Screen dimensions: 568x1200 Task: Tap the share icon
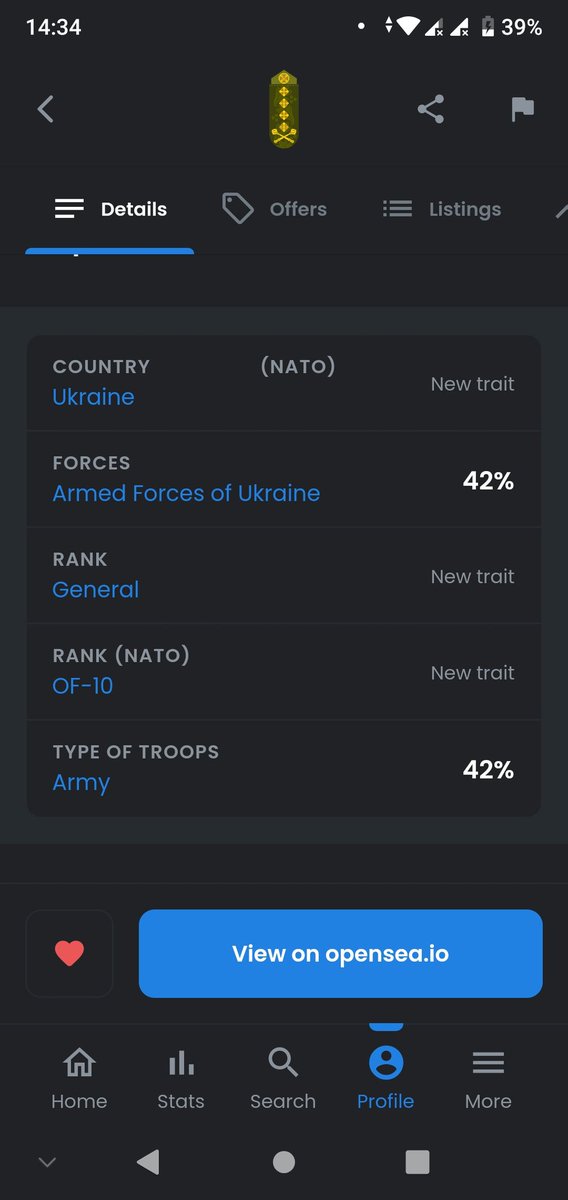(x=431, y=109)
